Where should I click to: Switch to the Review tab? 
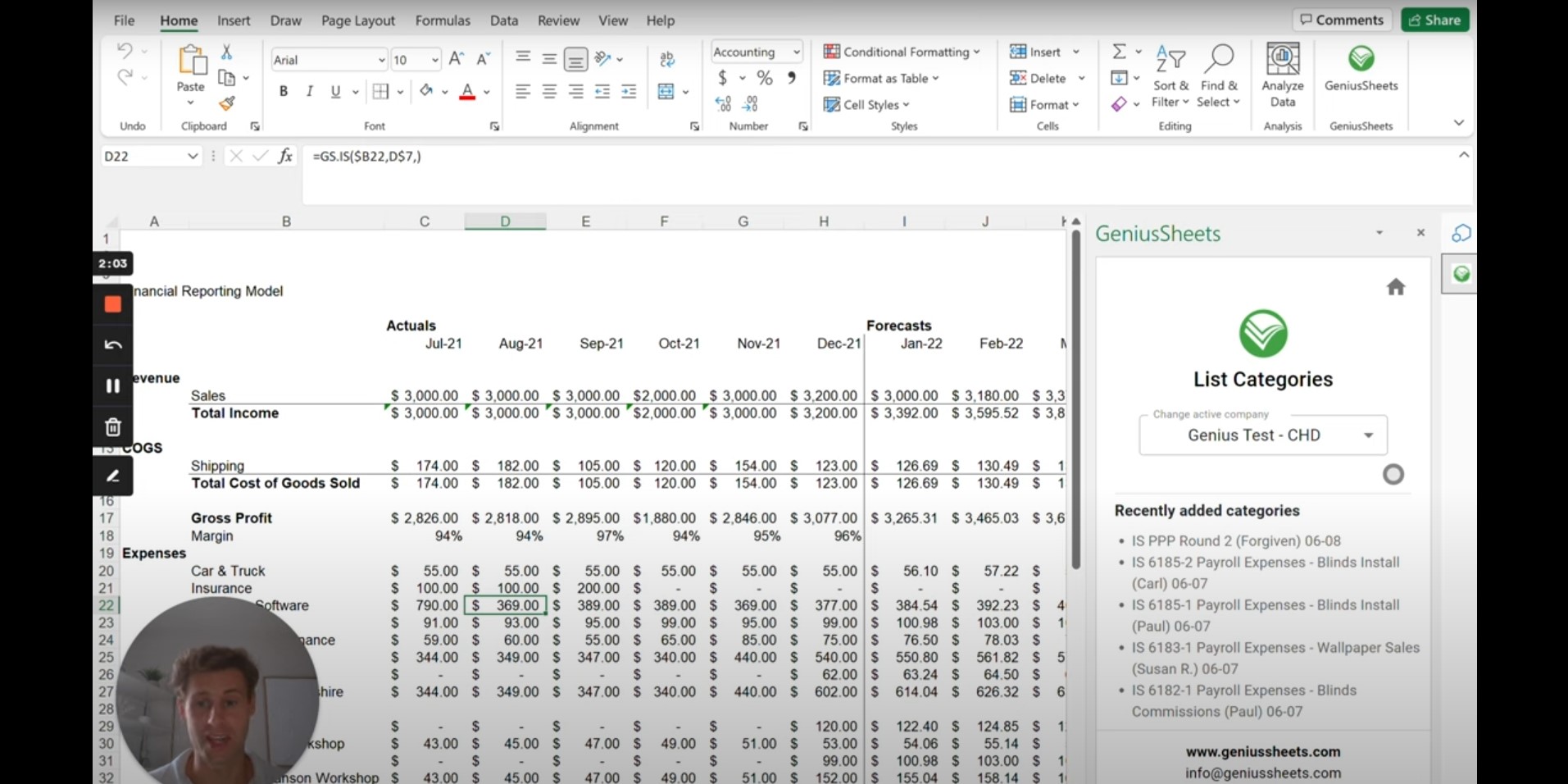558,21
